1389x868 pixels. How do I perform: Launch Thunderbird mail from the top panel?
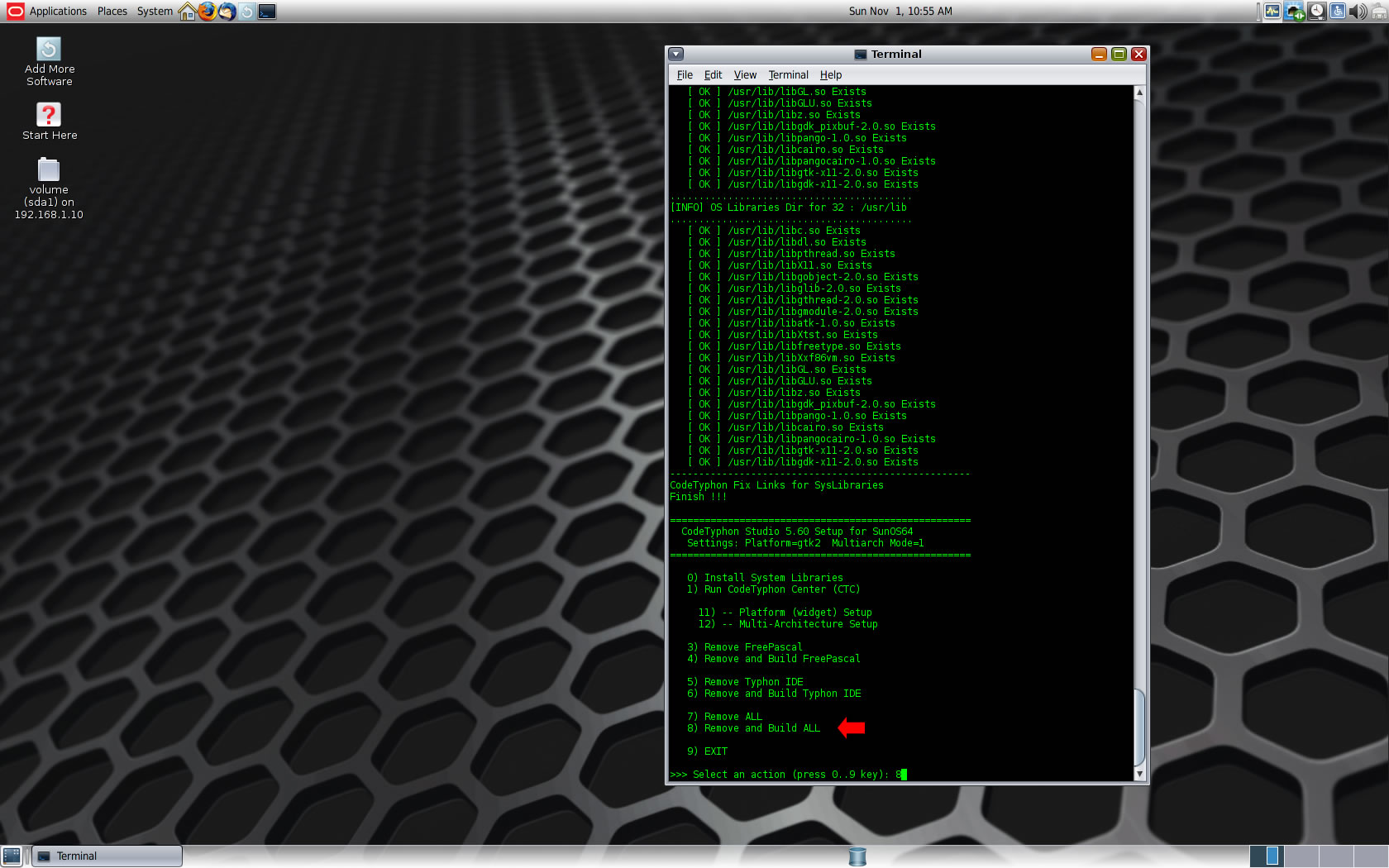pos(227,11)
